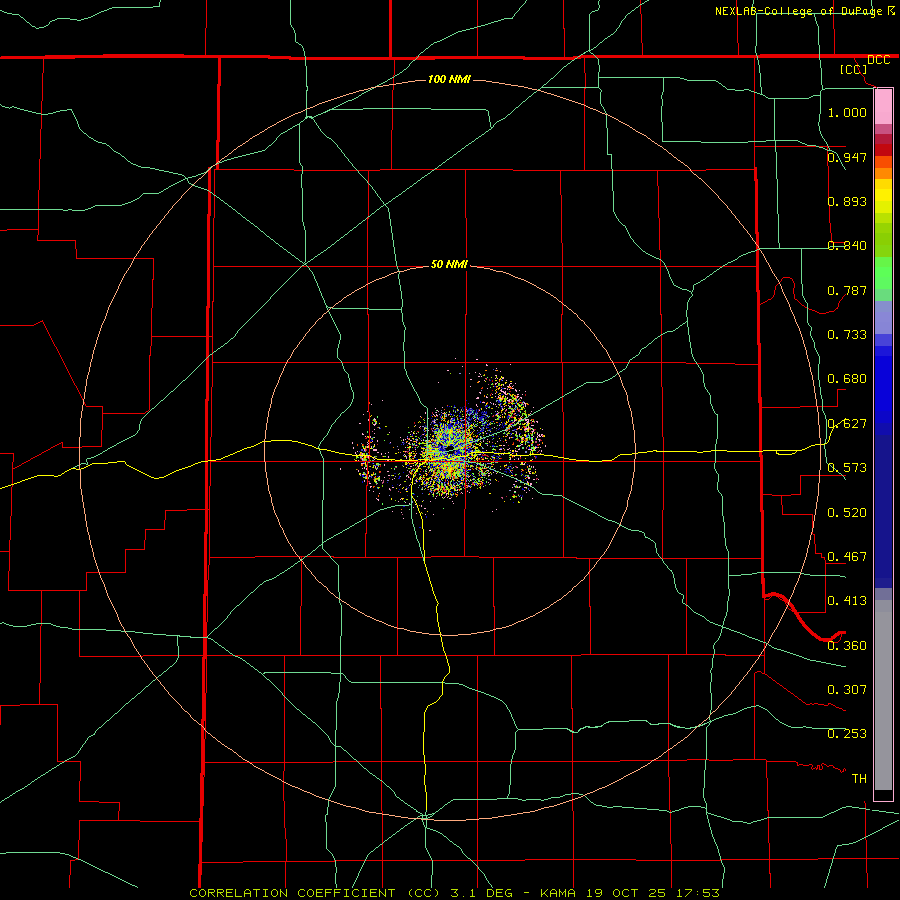Click the radar echo cluster at map center
Viewport: 900px width, 900px height.
coord(451,449)
